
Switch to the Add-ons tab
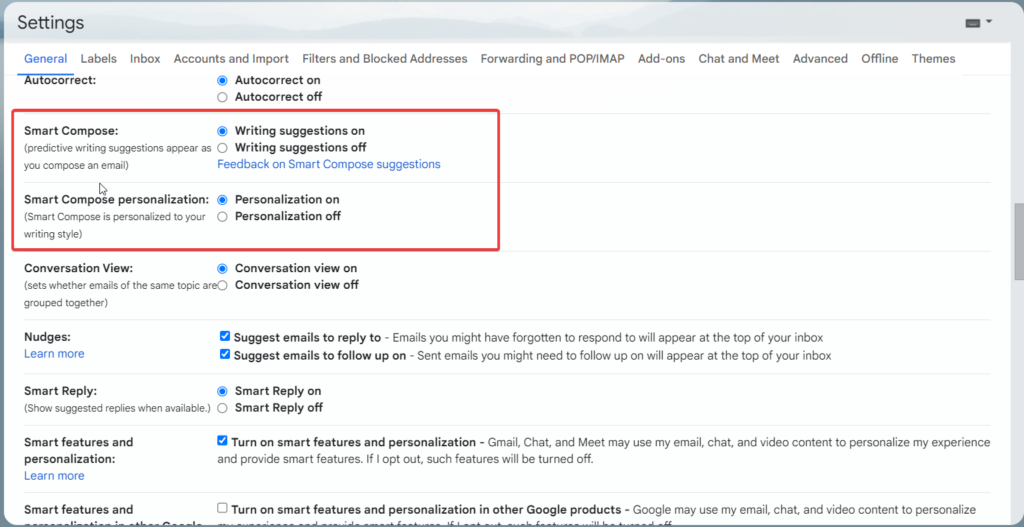[662, 59]
